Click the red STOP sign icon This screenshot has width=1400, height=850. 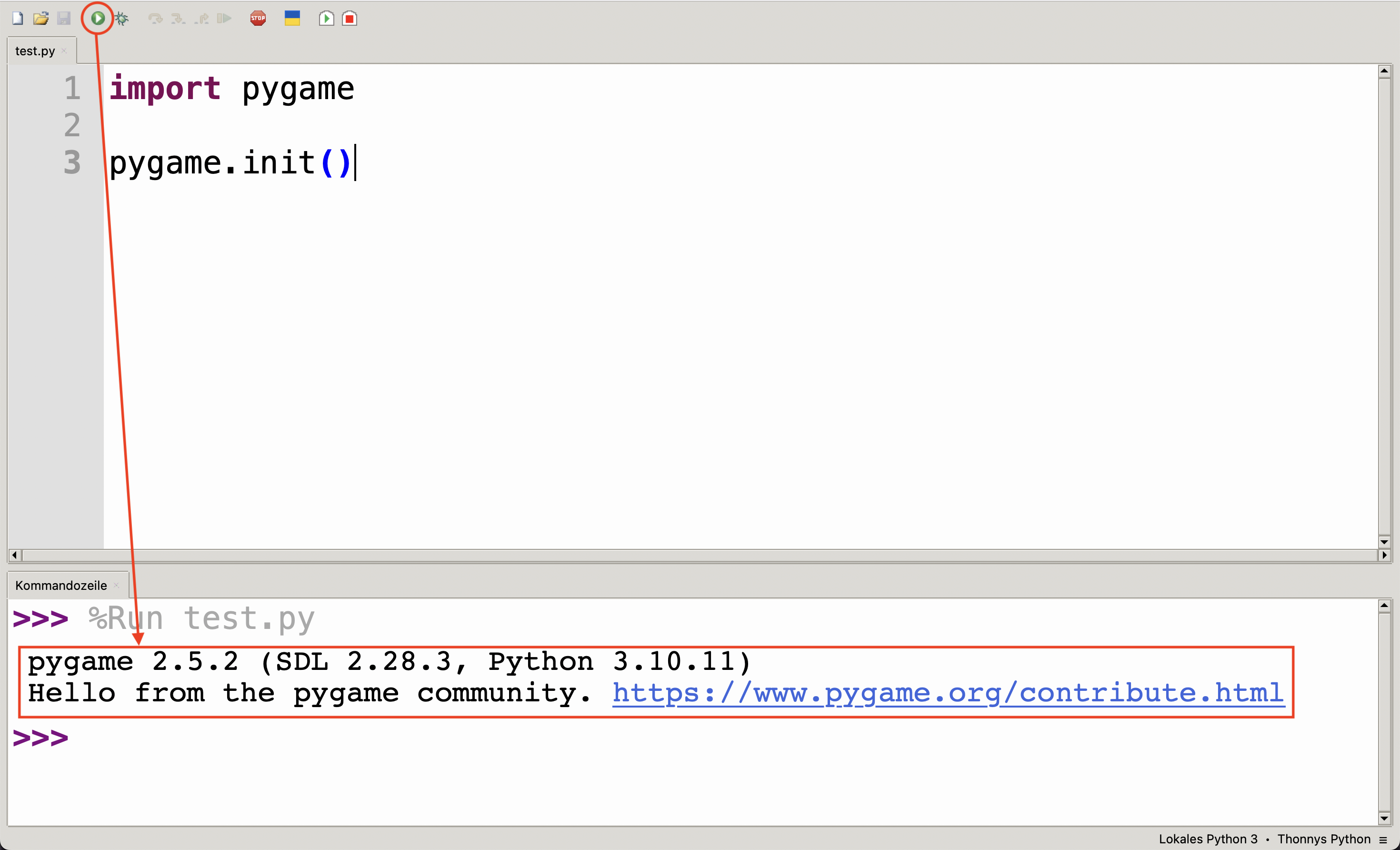pos(258,18)
